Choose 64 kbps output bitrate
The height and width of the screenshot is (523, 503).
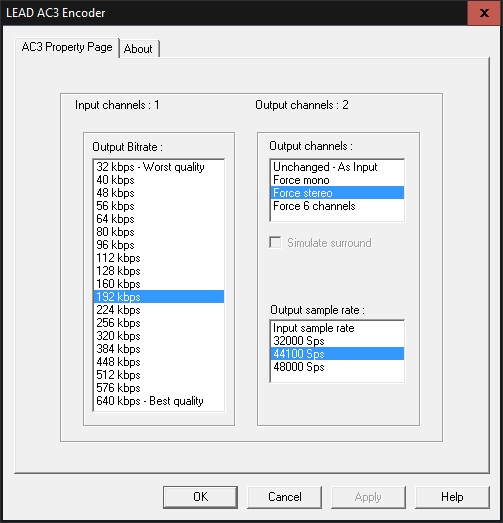coord(159,219)
